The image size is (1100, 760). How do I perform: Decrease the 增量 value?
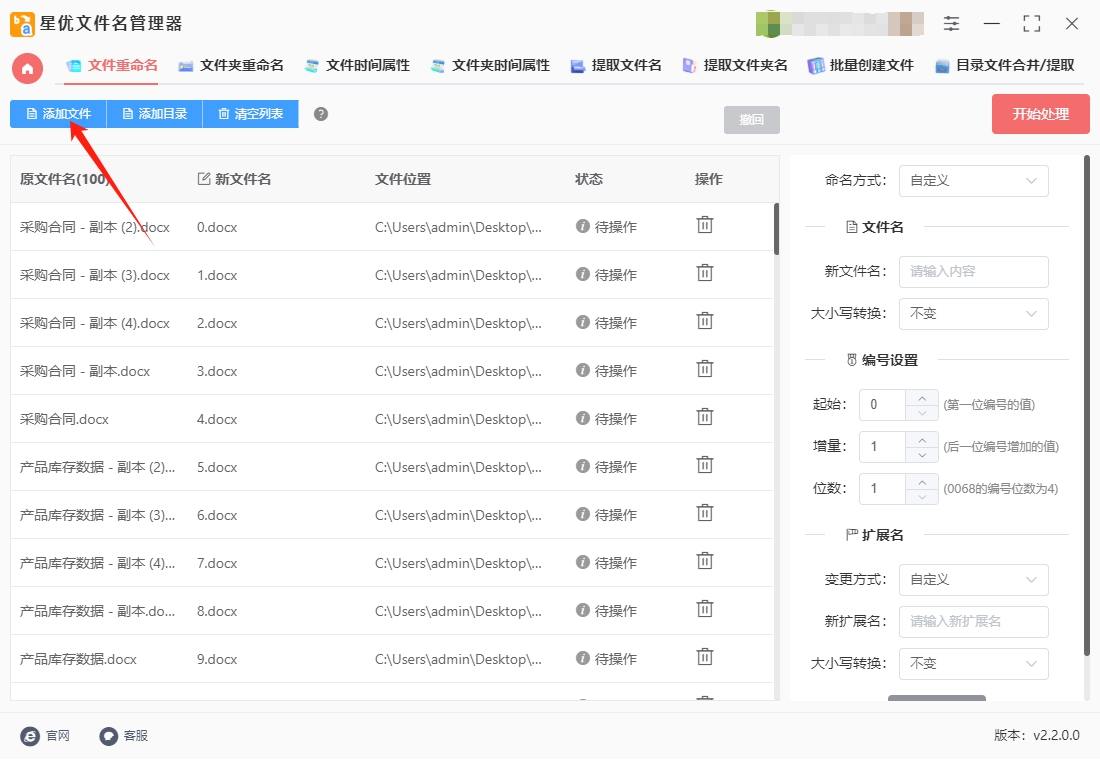tap(922, 455)
